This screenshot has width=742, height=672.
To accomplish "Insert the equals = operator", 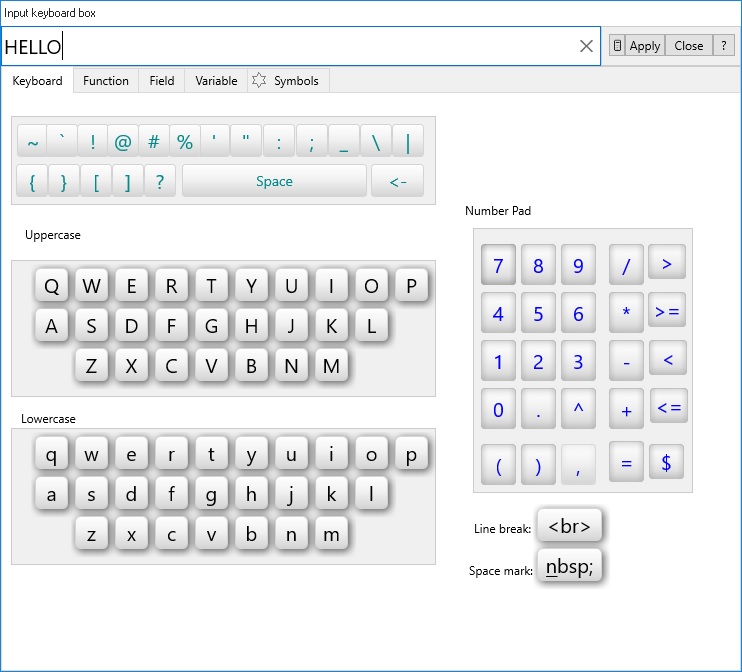I will pos(626,462).
